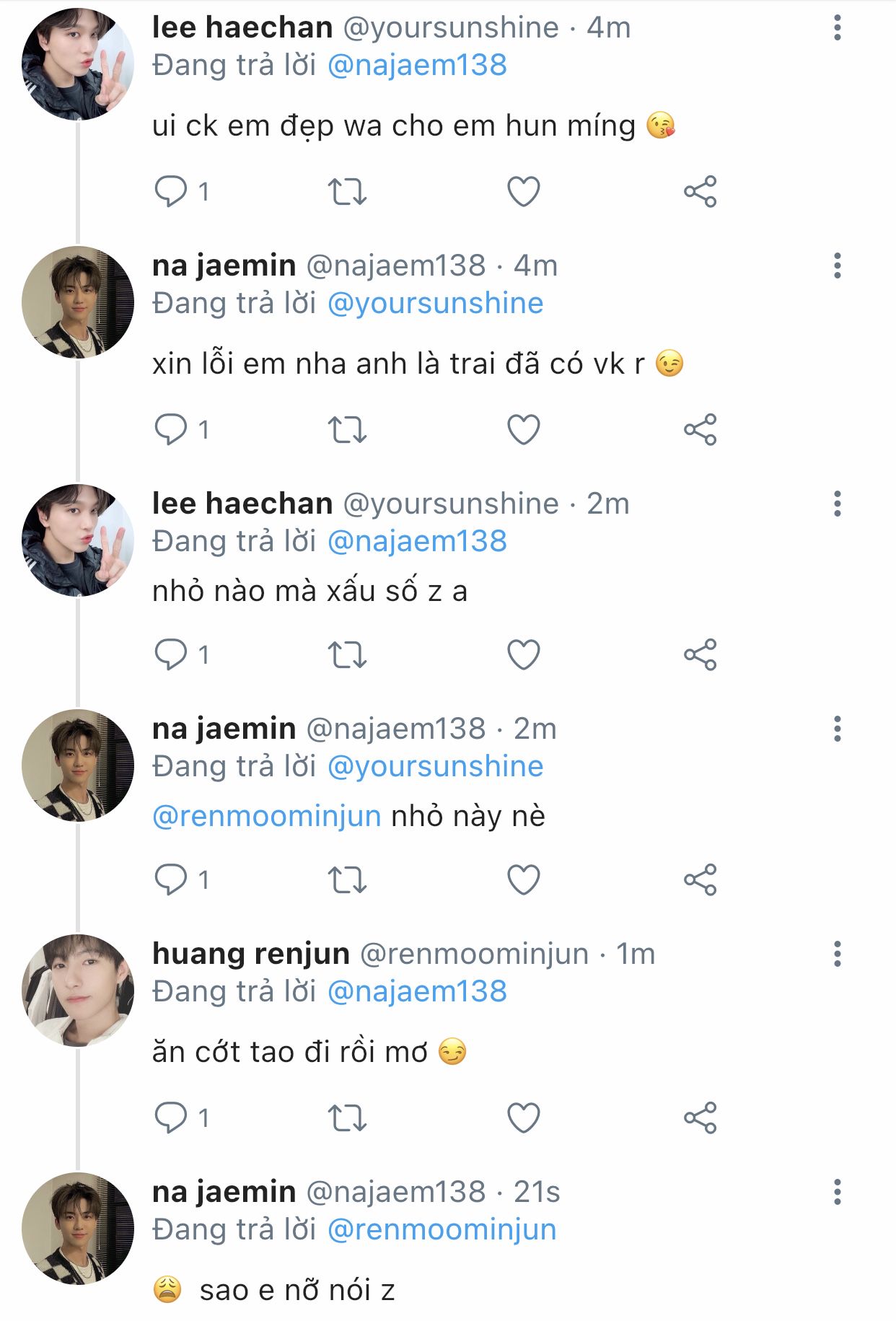
Task: Open more options on huang renjun's tweet
Action: [x=837, y=954]
